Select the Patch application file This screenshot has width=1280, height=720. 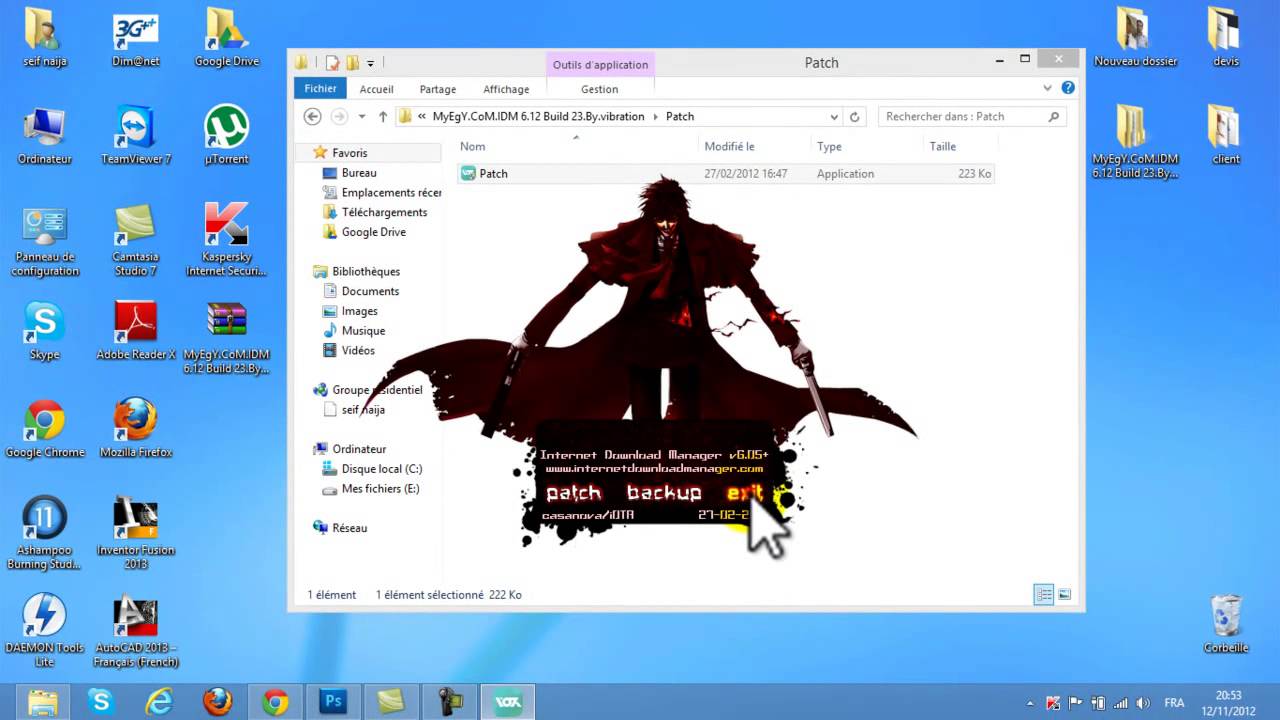[726, 174]
